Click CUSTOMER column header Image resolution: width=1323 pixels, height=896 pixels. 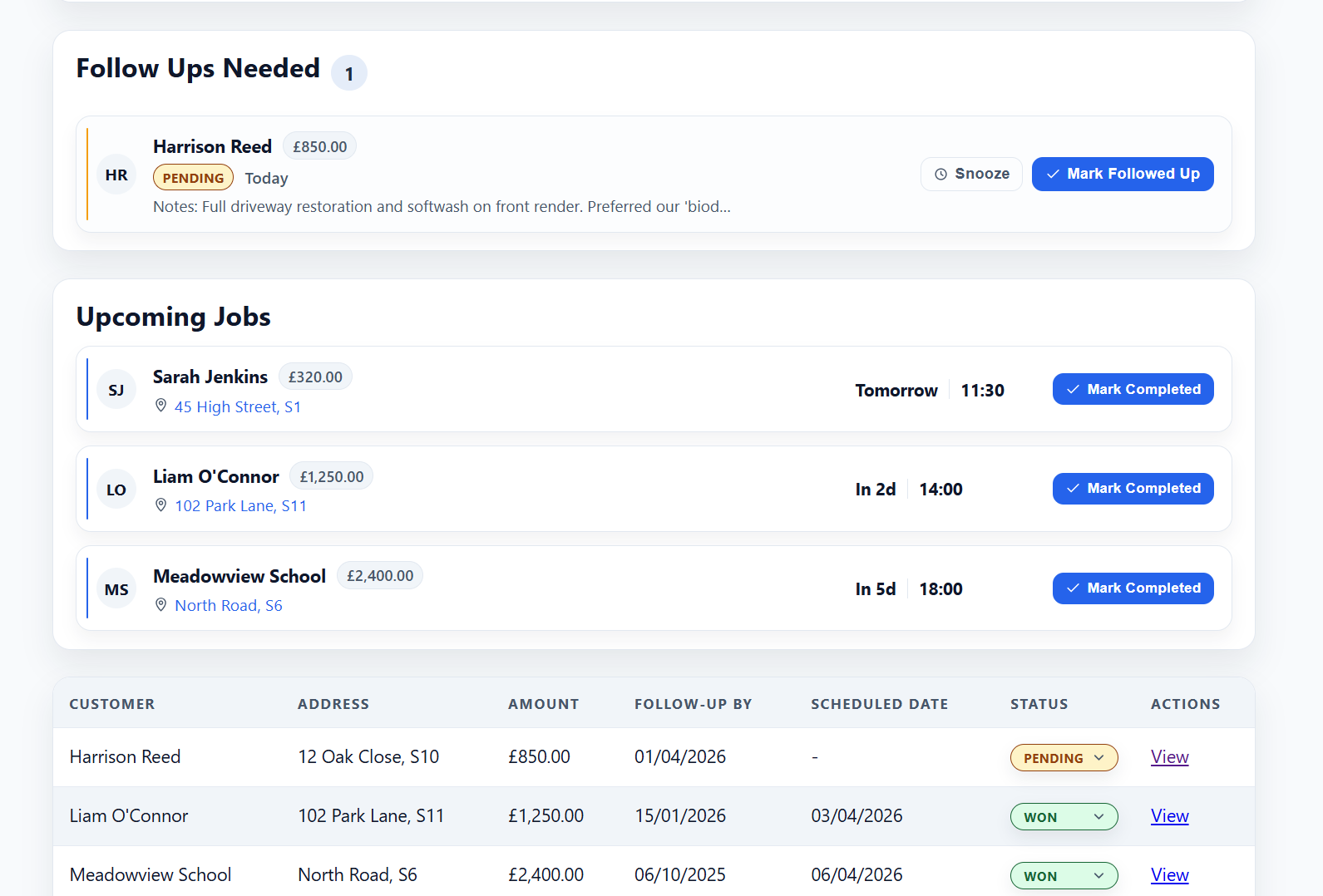(x=112, y=704)
